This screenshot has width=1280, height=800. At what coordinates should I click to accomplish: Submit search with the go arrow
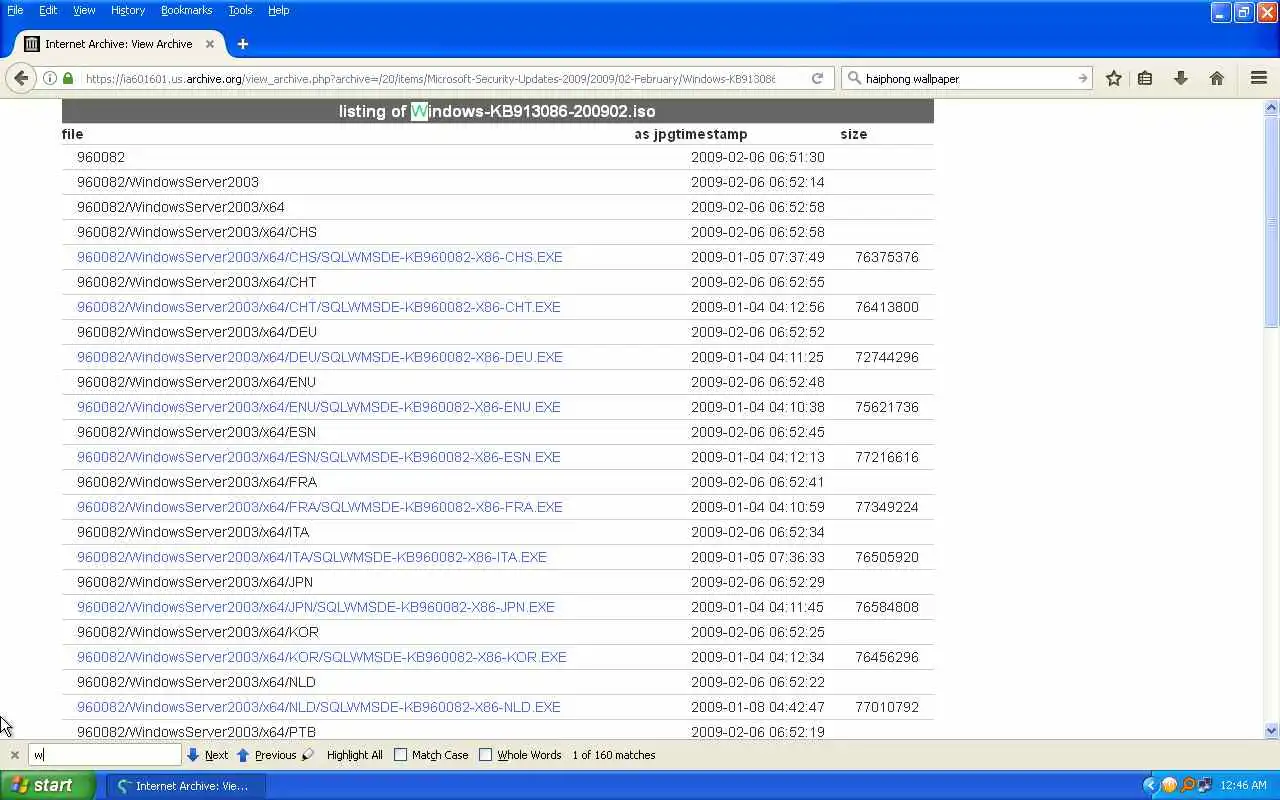point(1082,78)
